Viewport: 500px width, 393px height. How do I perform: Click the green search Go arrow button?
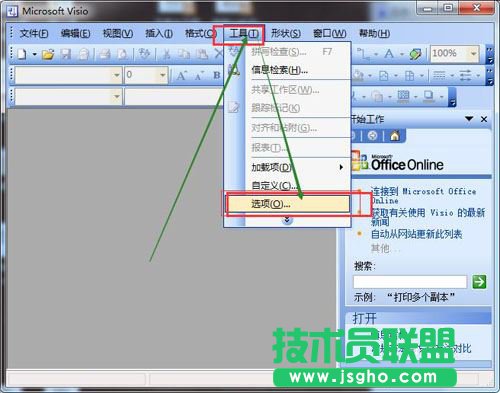coord(479,282)
